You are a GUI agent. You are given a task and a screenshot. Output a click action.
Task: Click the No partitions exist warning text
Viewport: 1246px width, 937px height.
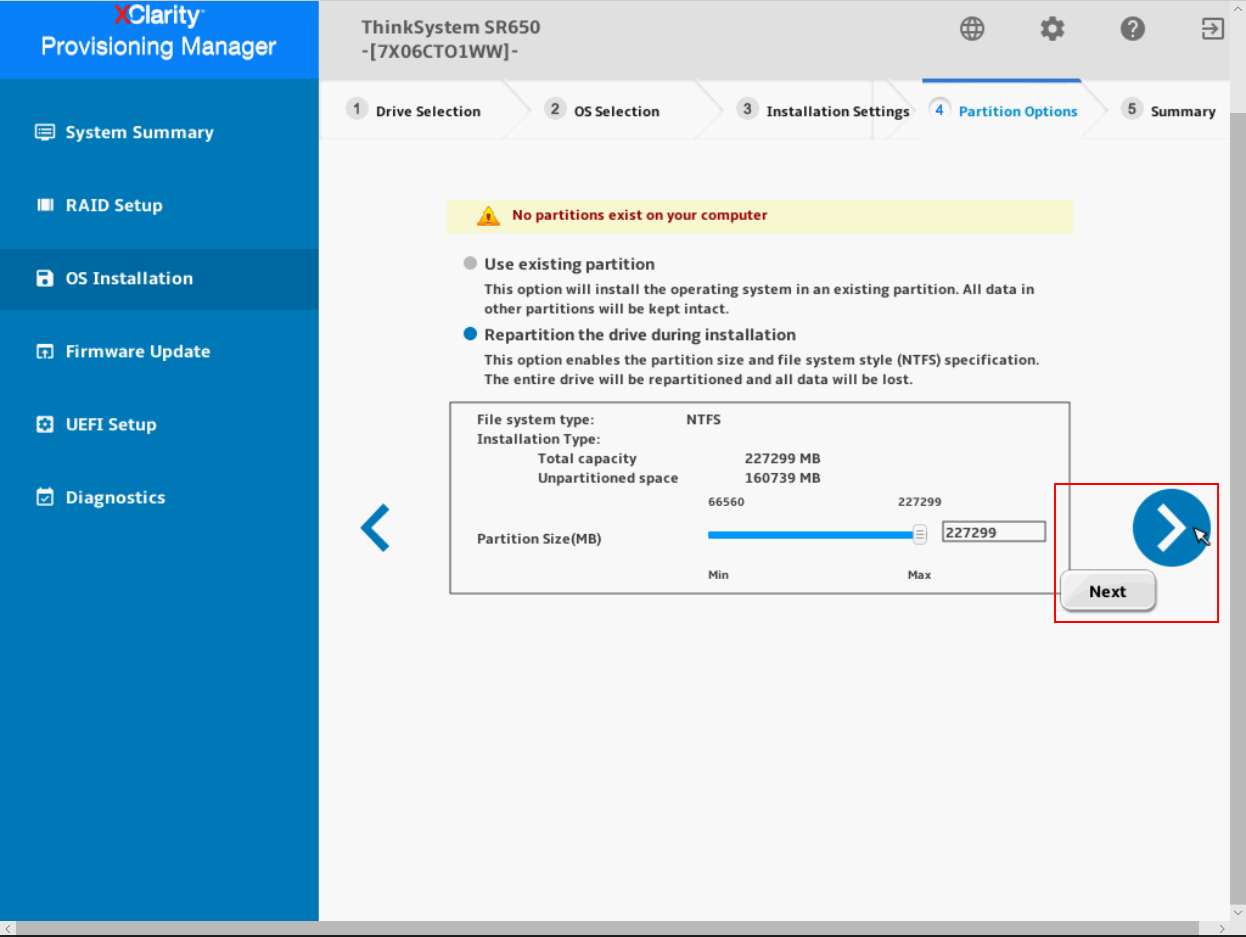pyautogui.click(x=640, y=215)
